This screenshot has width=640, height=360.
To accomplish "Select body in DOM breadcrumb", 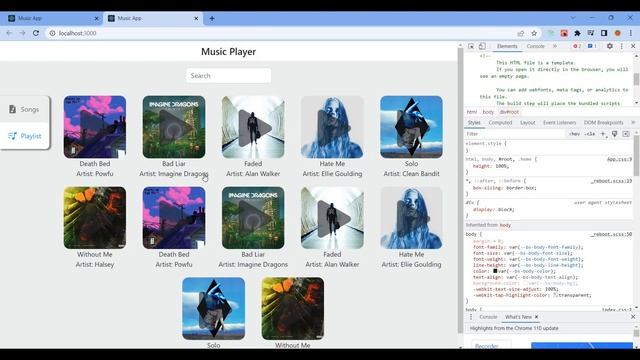I will (x=488, y=112).
